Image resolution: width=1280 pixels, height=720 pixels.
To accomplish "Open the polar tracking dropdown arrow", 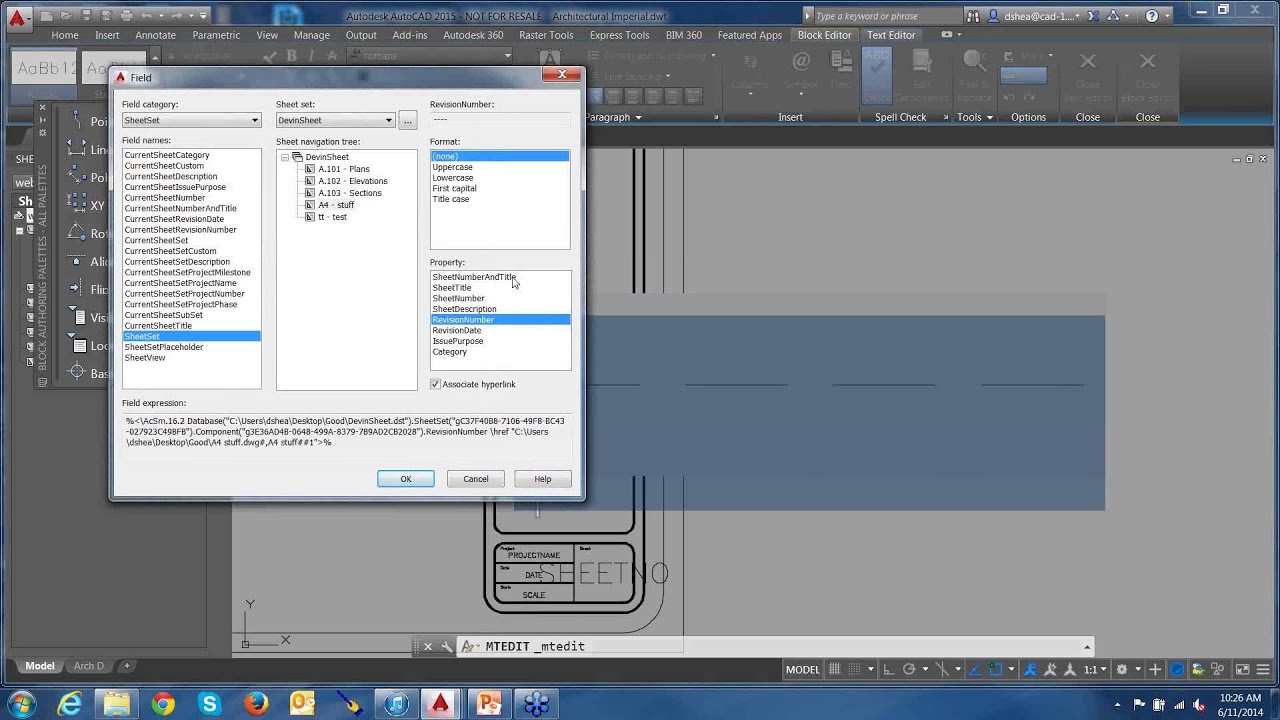I will click(x=925, y=669).
